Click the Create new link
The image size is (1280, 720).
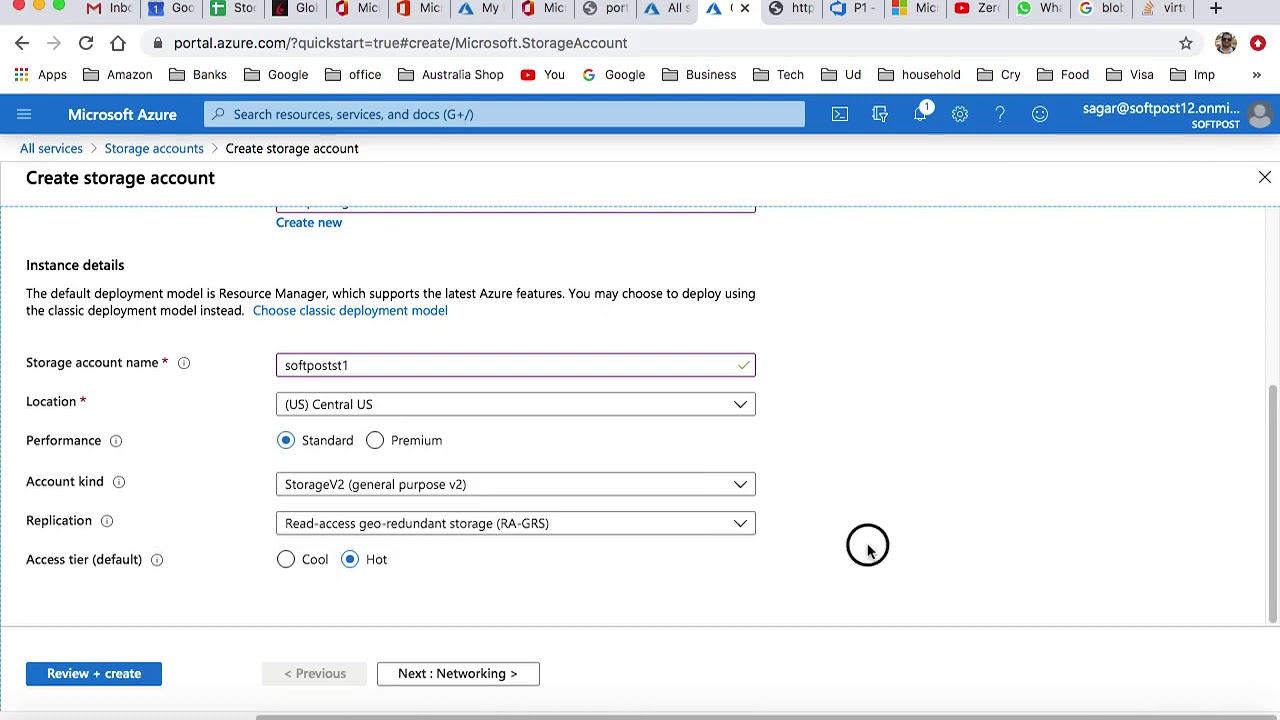309,222
